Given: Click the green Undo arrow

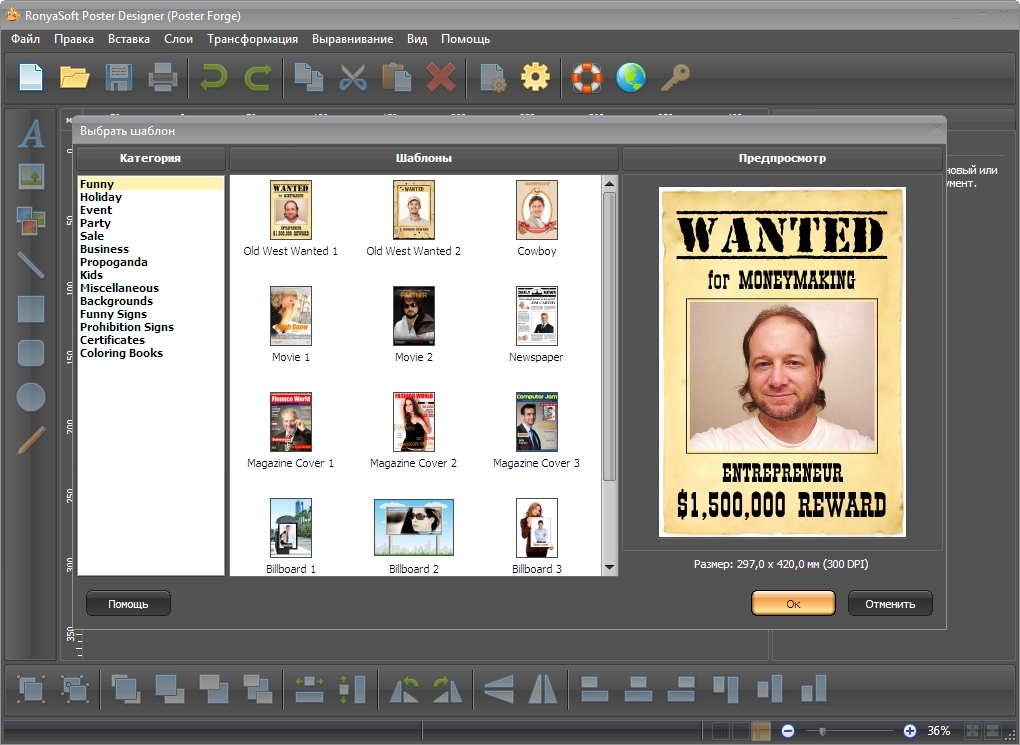Looking at the screenshot, I should 213,77.
